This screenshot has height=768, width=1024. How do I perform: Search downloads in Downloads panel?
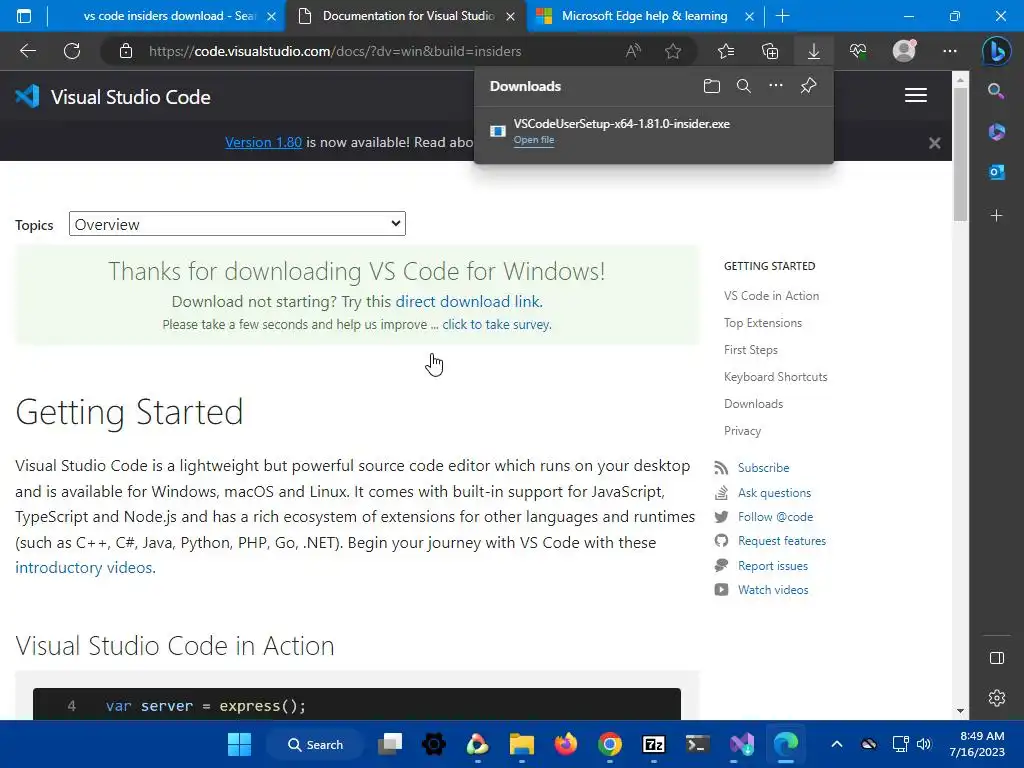(x=743, y=86)
